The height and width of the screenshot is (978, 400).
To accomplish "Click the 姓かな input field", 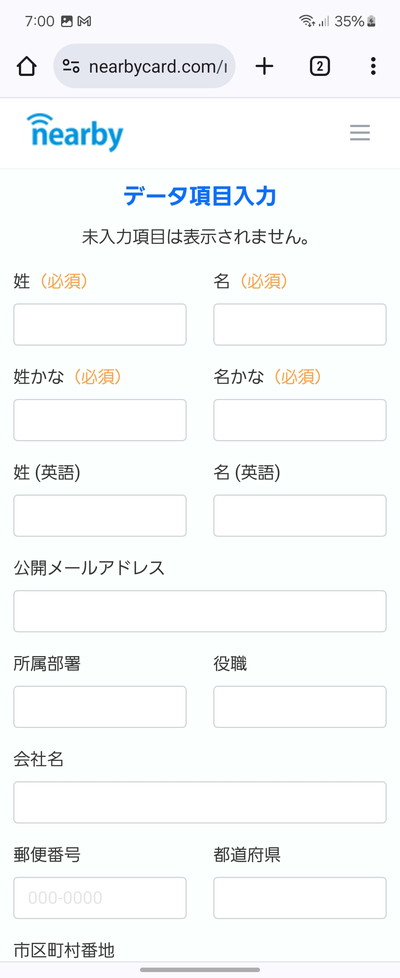I will 100,420.
